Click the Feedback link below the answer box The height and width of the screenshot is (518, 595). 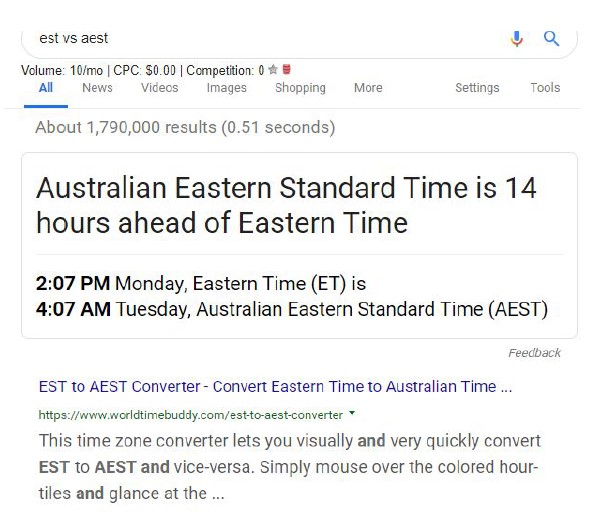click(x=534, y=353)
